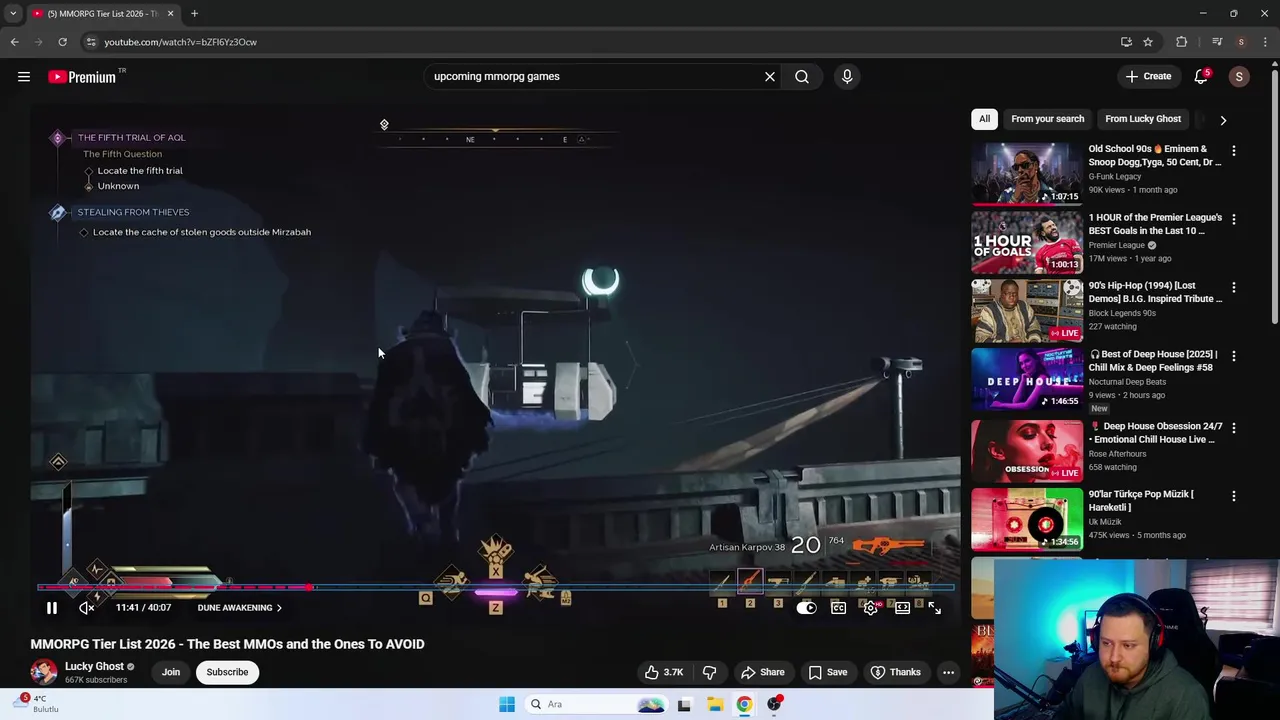1280x720 pixels.
Task: Open media controls in Chrome toolbar
Action: 1216,42
